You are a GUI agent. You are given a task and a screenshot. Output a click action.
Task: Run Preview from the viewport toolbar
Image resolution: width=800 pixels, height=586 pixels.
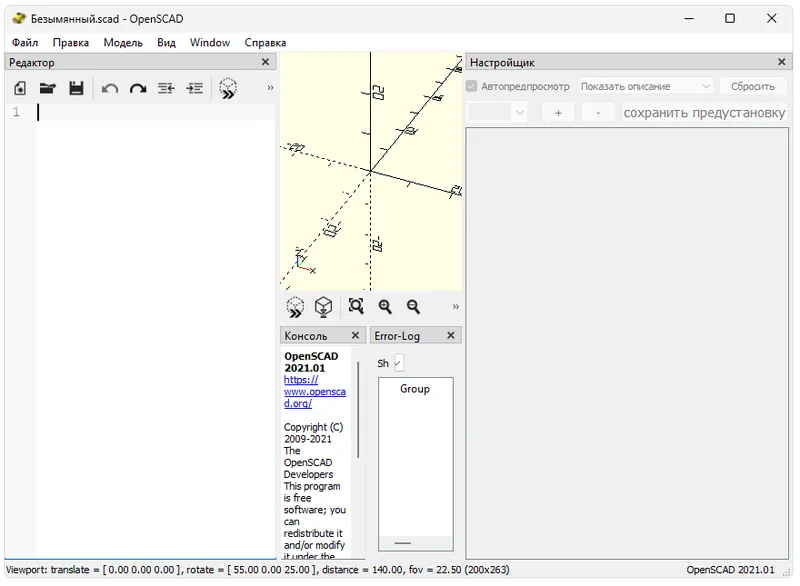(295, 307)
